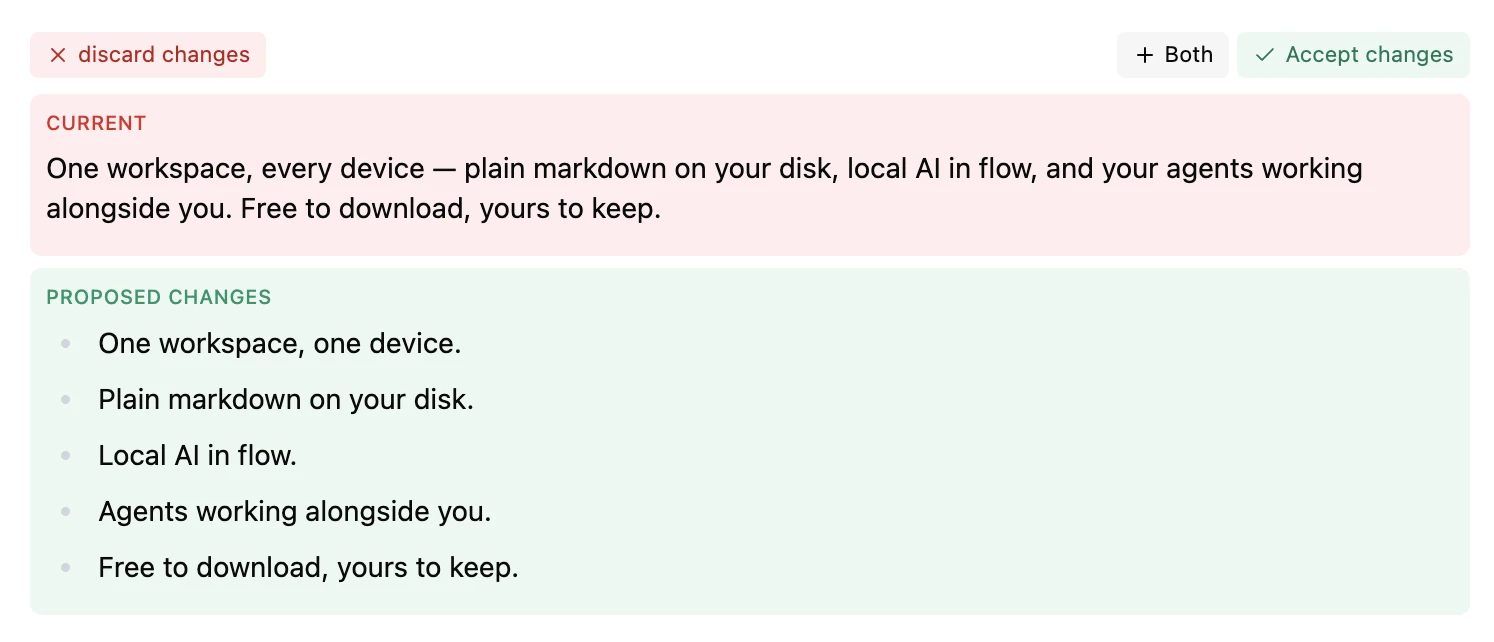
Task: Accept the proposed changes
Action: [1353, 55]
